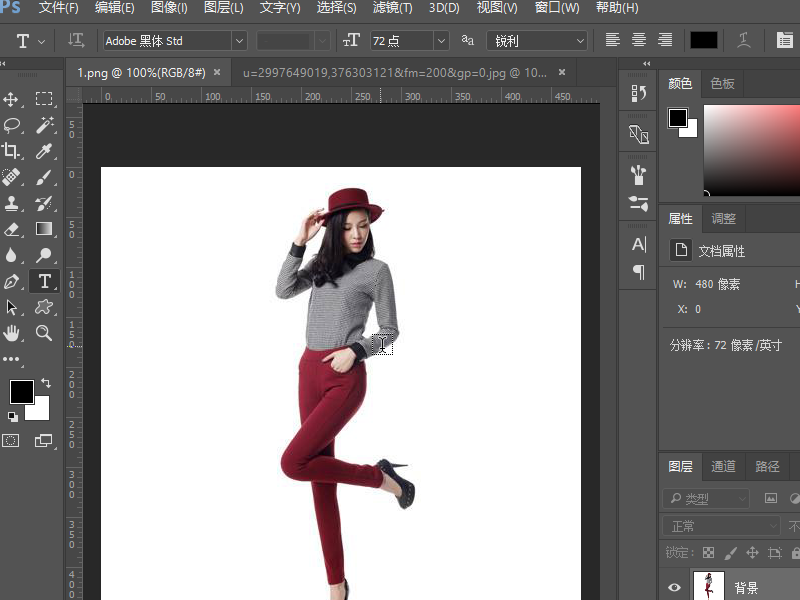Screen dimensions: 800x600
Task: Select the Lasso tool
Action: (11, 125)
